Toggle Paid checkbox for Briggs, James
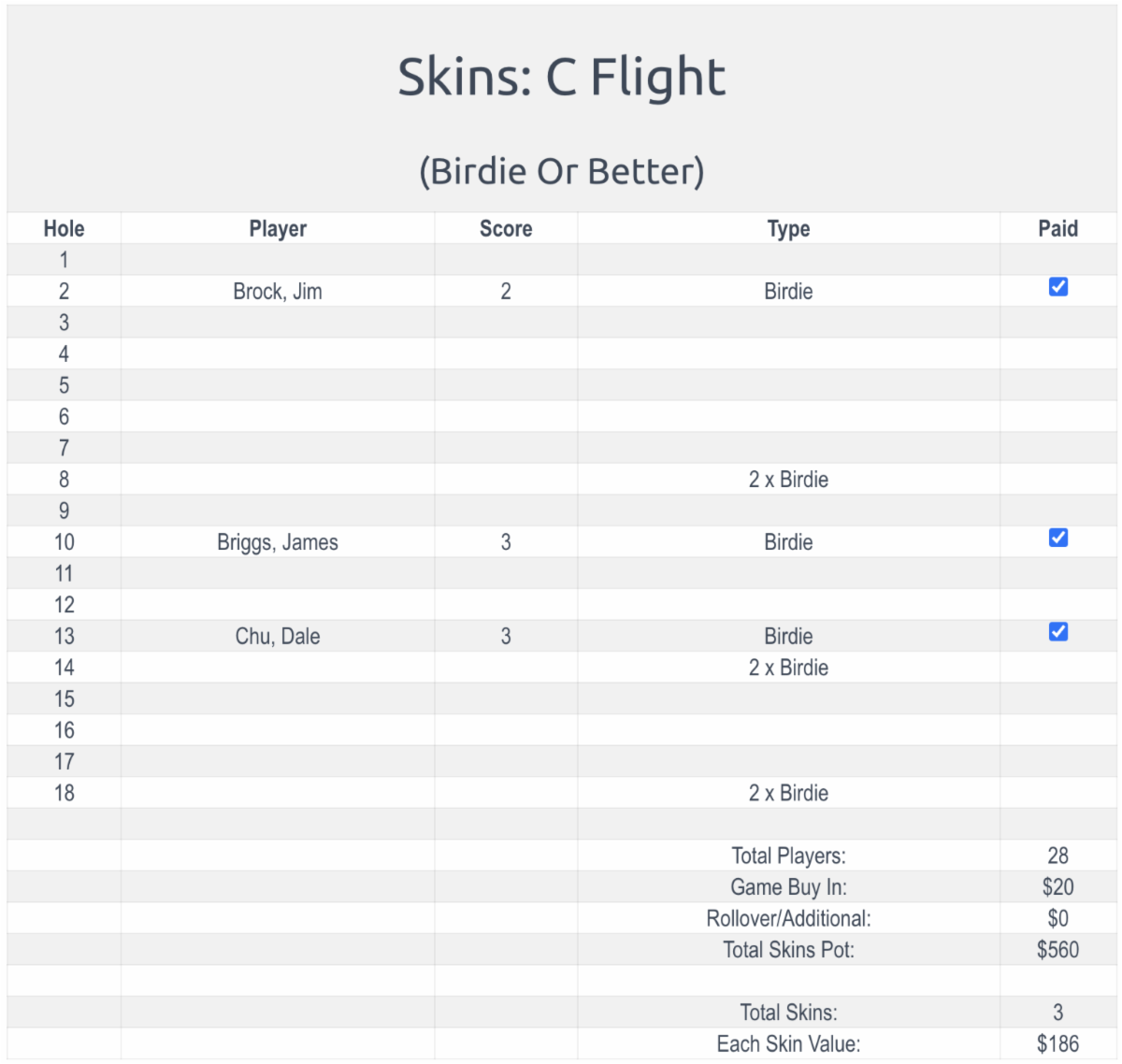 tap(1057, 538)
